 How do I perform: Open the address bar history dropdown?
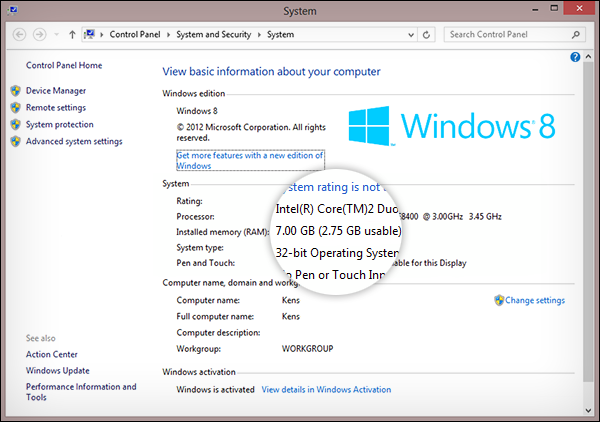411,35
